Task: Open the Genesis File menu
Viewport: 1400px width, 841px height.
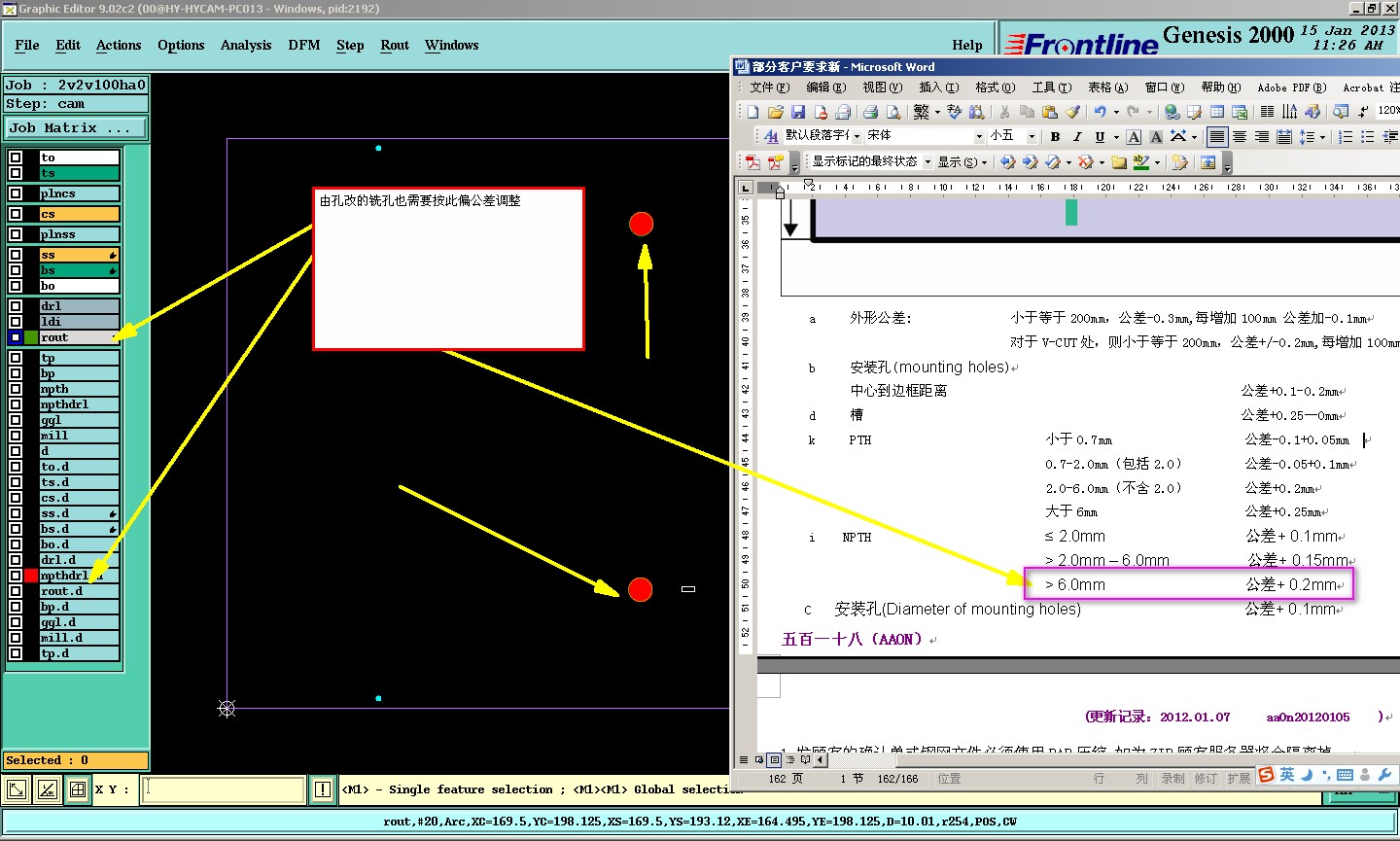Action: pos(27,45)
